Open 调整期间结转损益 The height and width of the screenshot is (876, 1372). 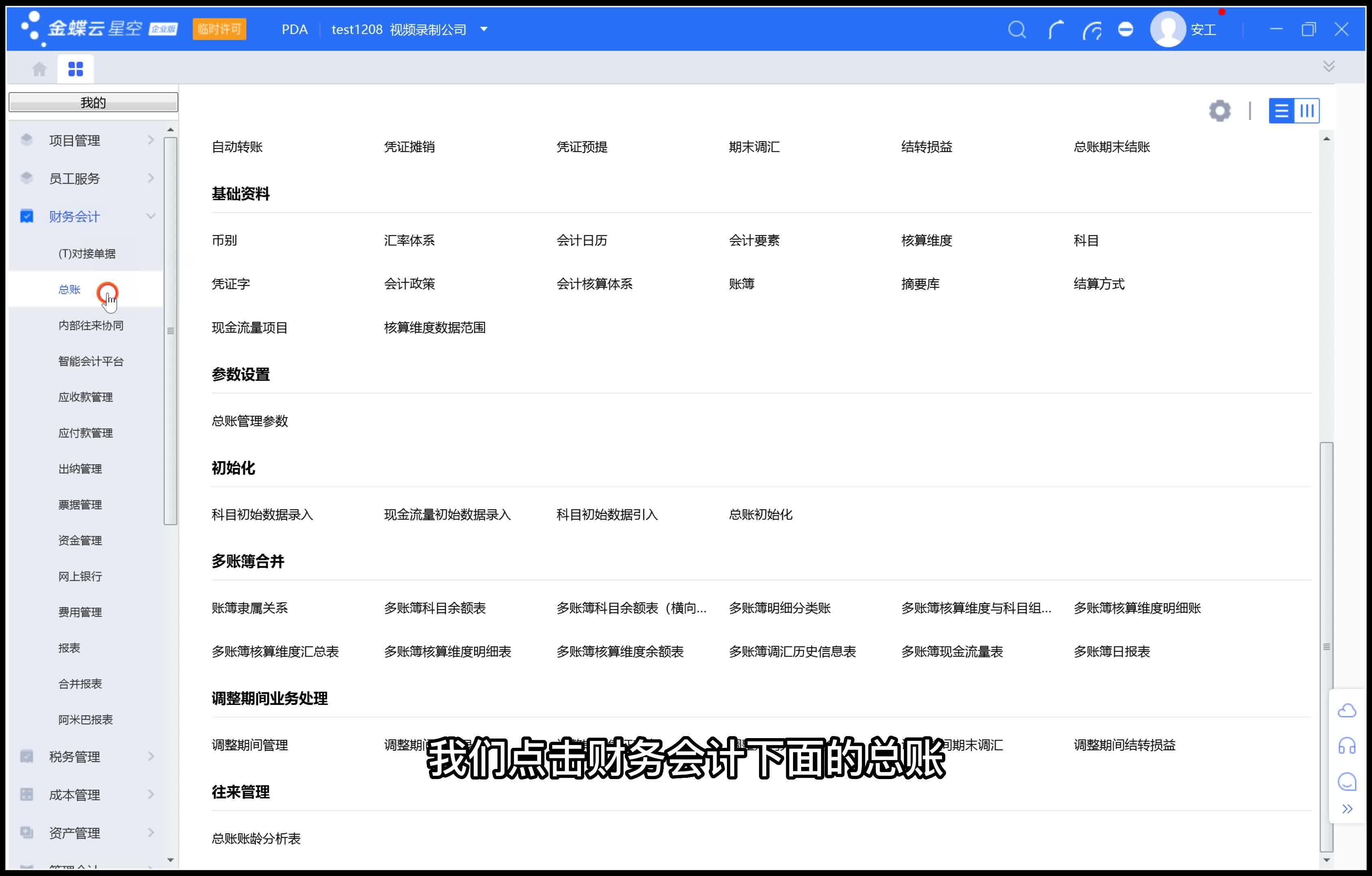[1124, 745]
